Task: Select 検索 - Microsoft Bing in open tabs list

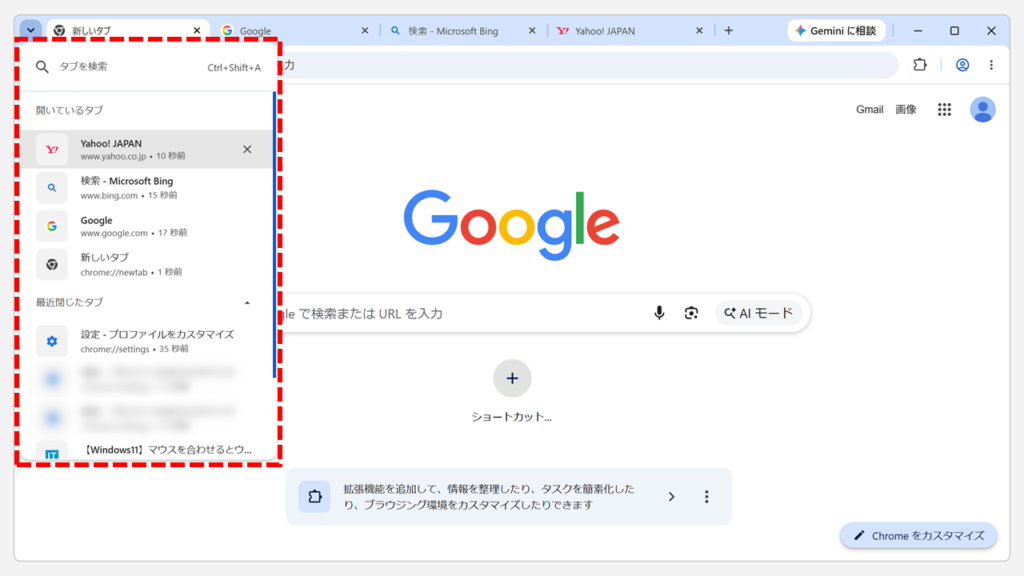Action: (x=147, y=187)
